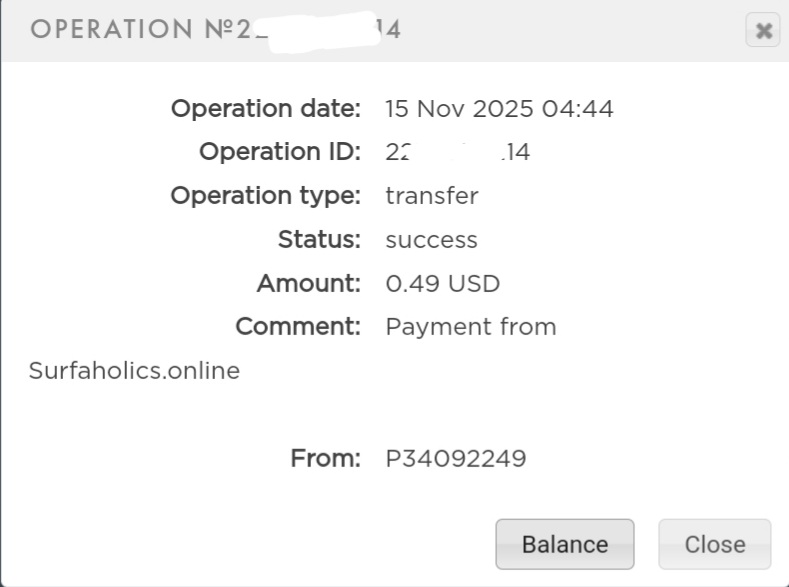Click the partially hidden Operation ID value
This screenshot has width=789, height=587.
pos(457,153)
